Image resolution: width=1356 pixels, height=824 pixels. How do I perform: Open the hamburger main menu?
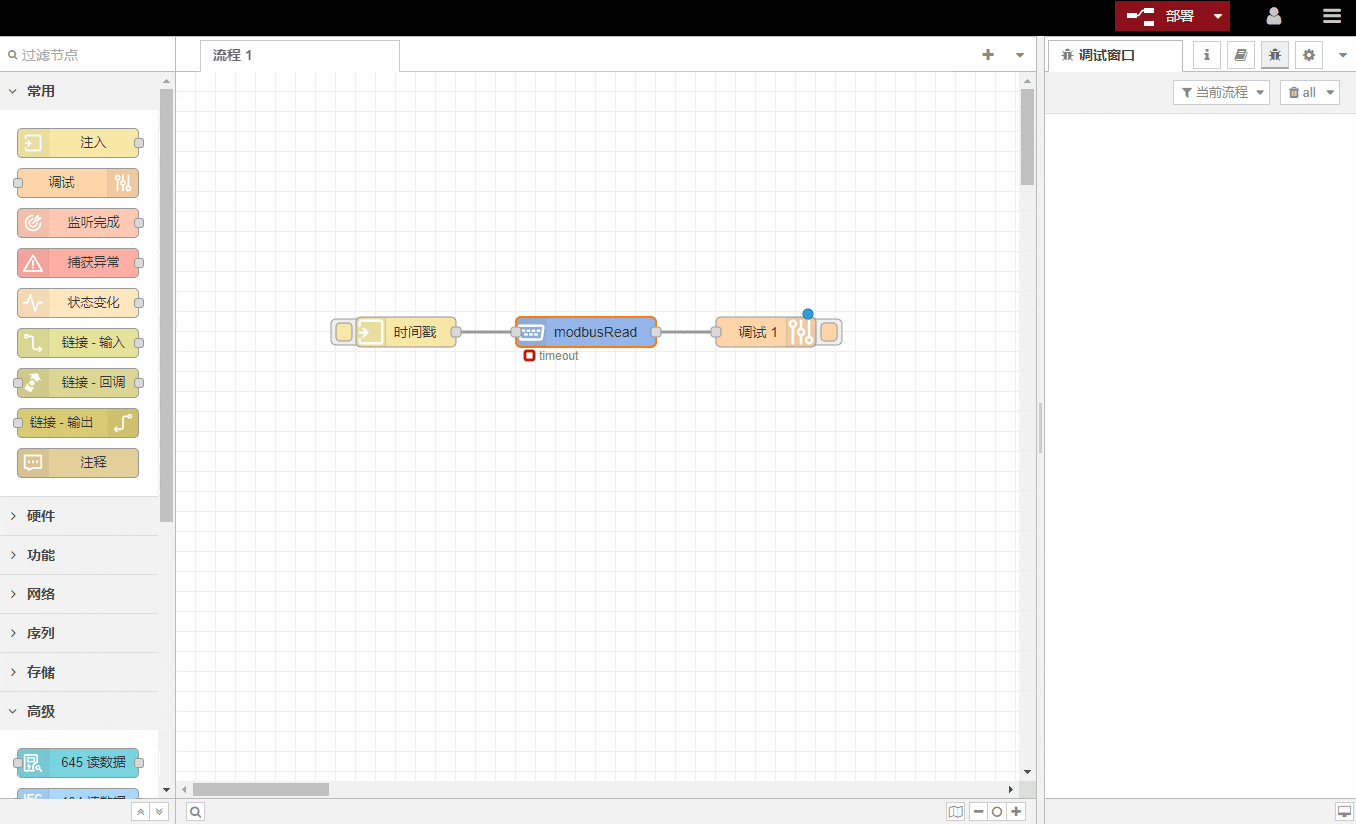(1331, 16)
